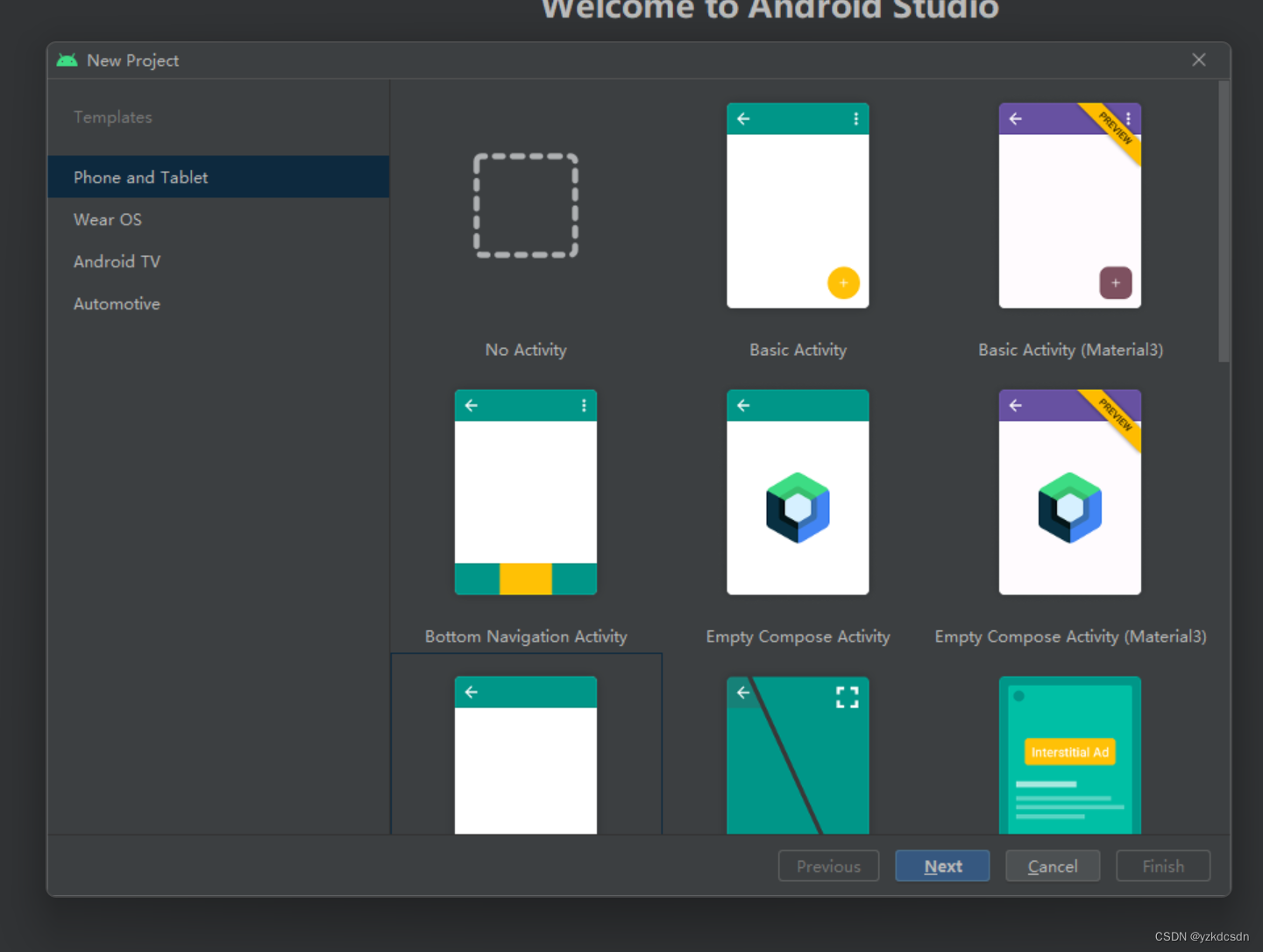
Task: Select the No Activity template thumbnail
Action: click(x=526, y=206)
